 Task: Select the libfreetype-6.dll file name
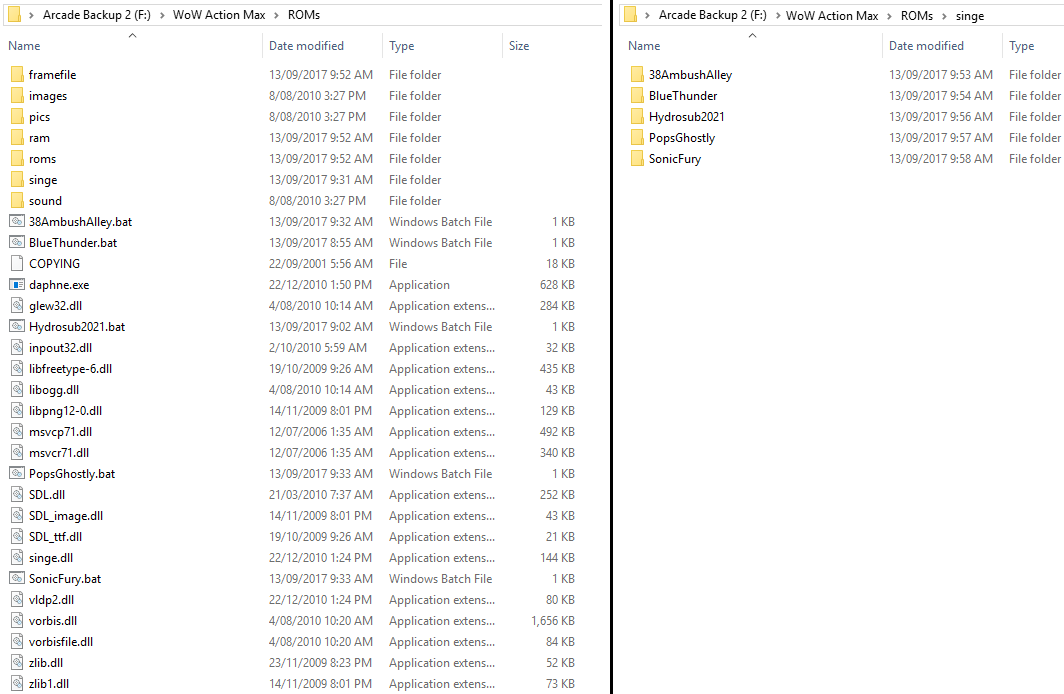(71, 368)
